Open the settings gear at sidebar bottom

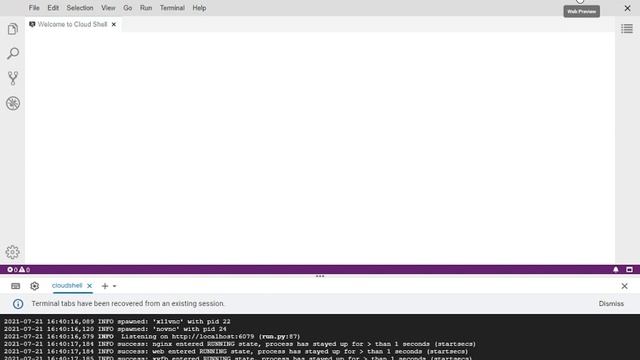pos(13,252)
